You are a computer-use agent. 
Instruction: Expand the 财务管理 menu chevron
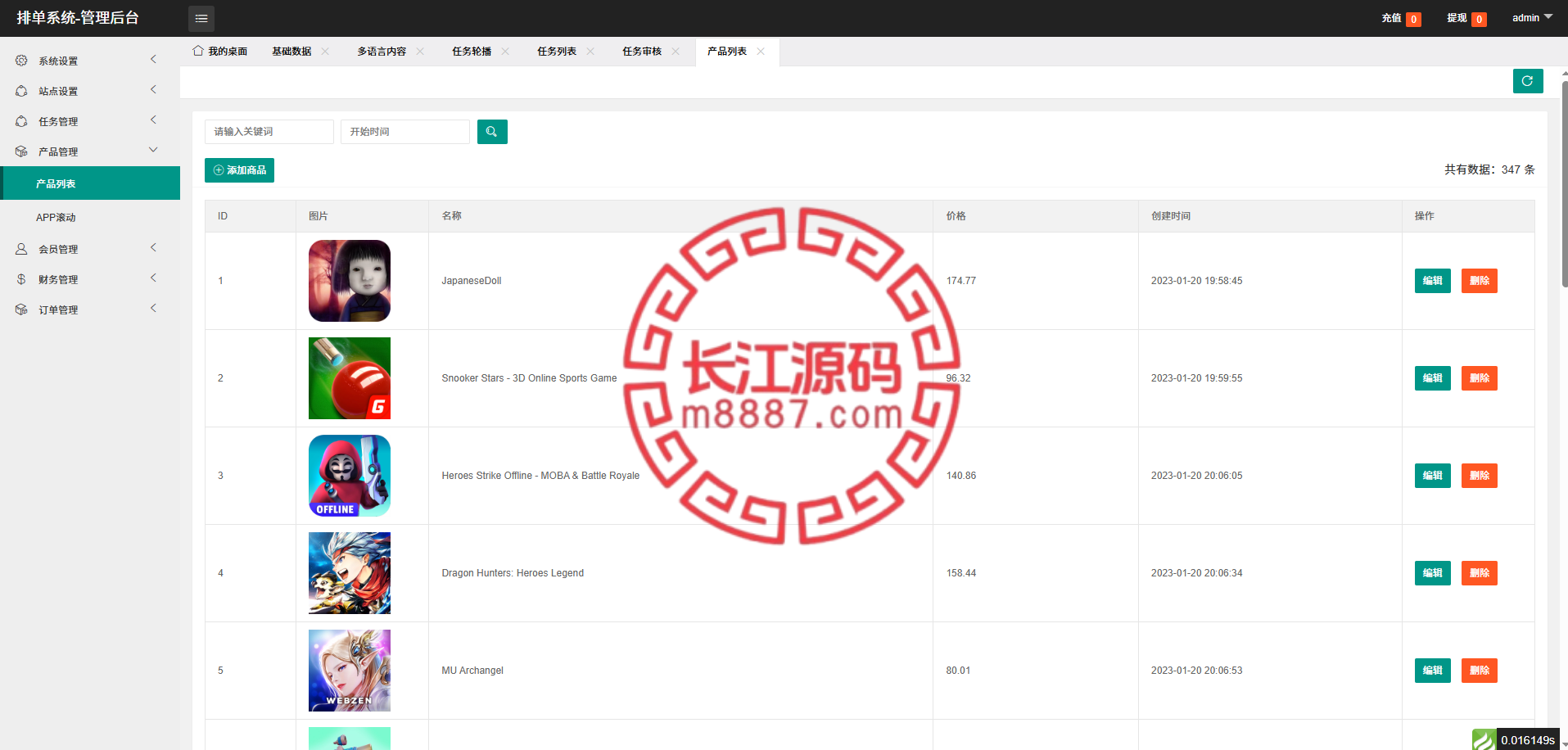153,278
